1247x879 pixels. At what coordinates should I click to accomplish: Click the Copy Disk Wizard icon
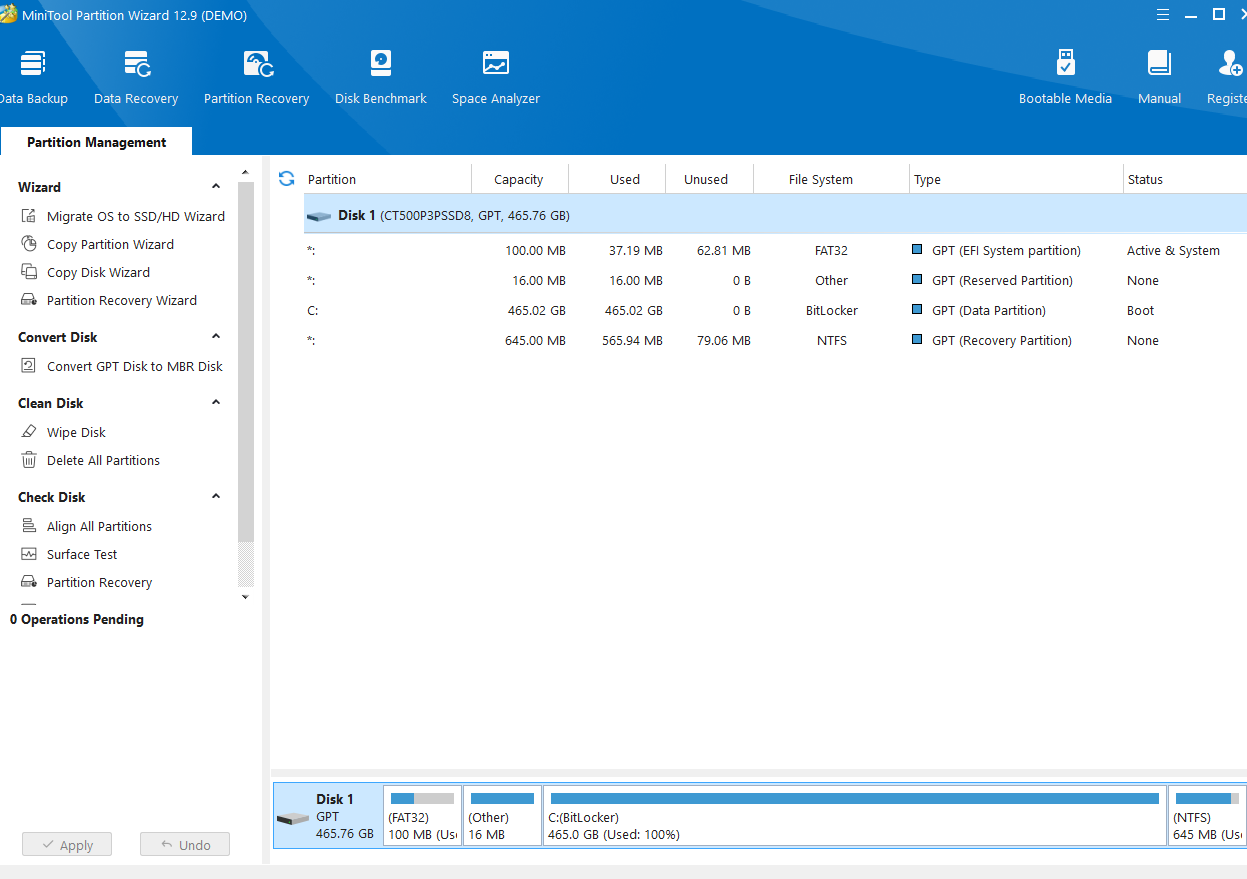click(29, 272)
